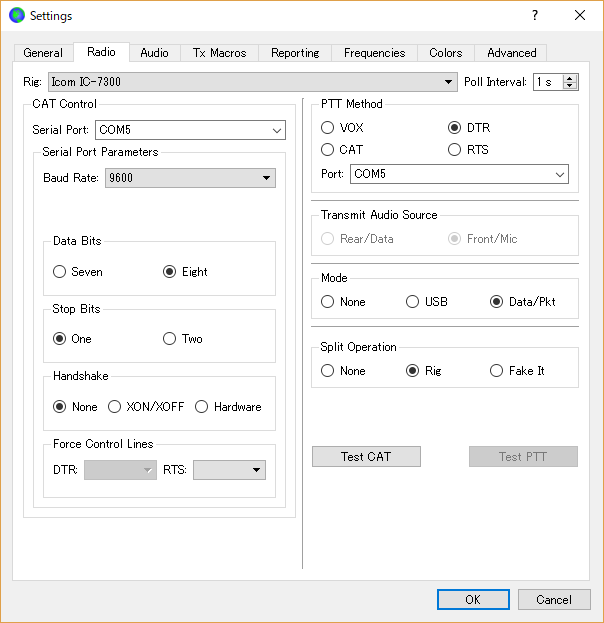
Task: Select DTR as PTT method
Action: point(469,128)
